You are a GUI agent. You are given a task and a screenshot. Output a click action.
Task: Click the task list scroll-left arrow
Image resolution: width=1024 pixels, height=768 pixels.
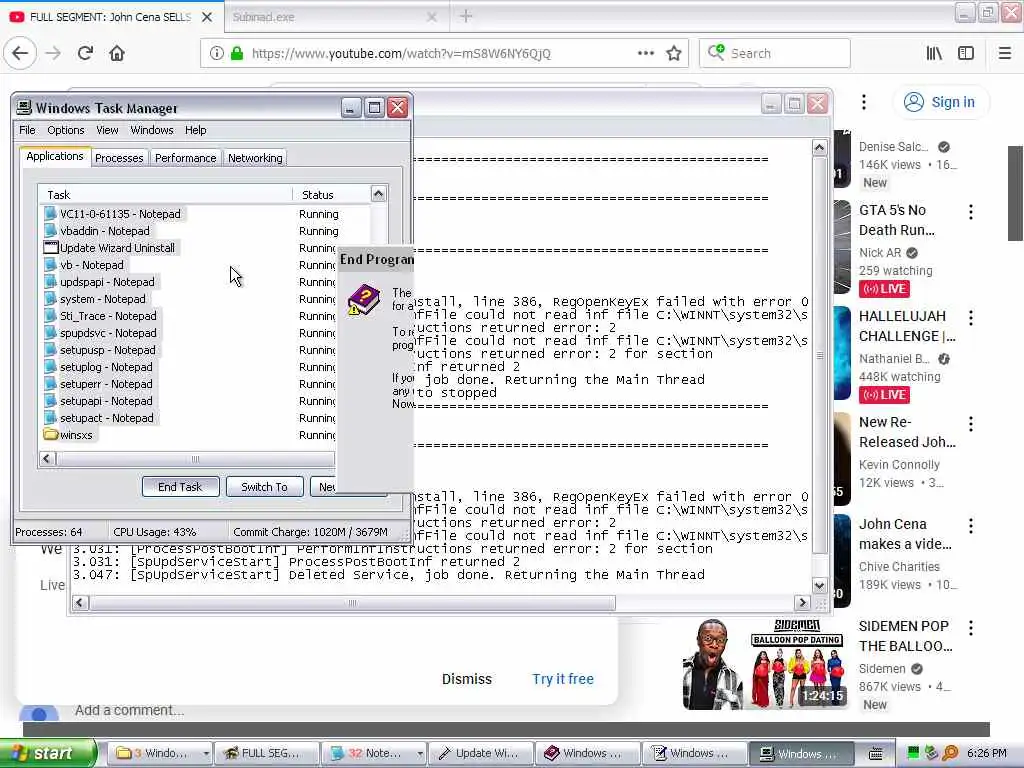(x=46, y=458)
